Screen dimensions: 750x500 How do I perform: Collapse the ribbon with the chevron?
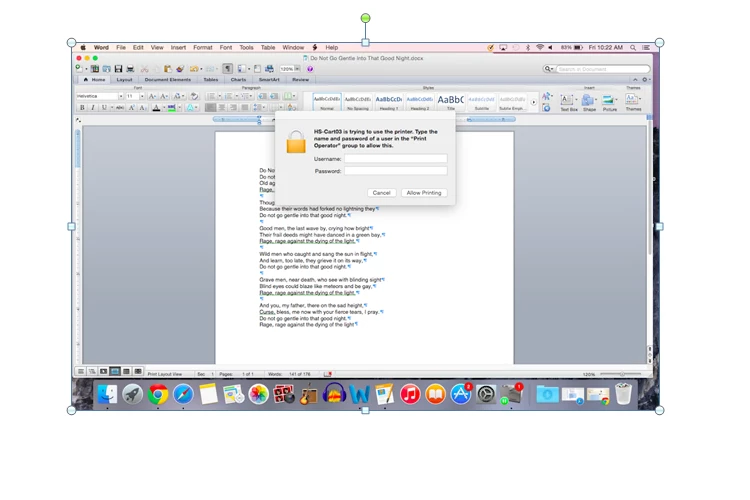635,80
